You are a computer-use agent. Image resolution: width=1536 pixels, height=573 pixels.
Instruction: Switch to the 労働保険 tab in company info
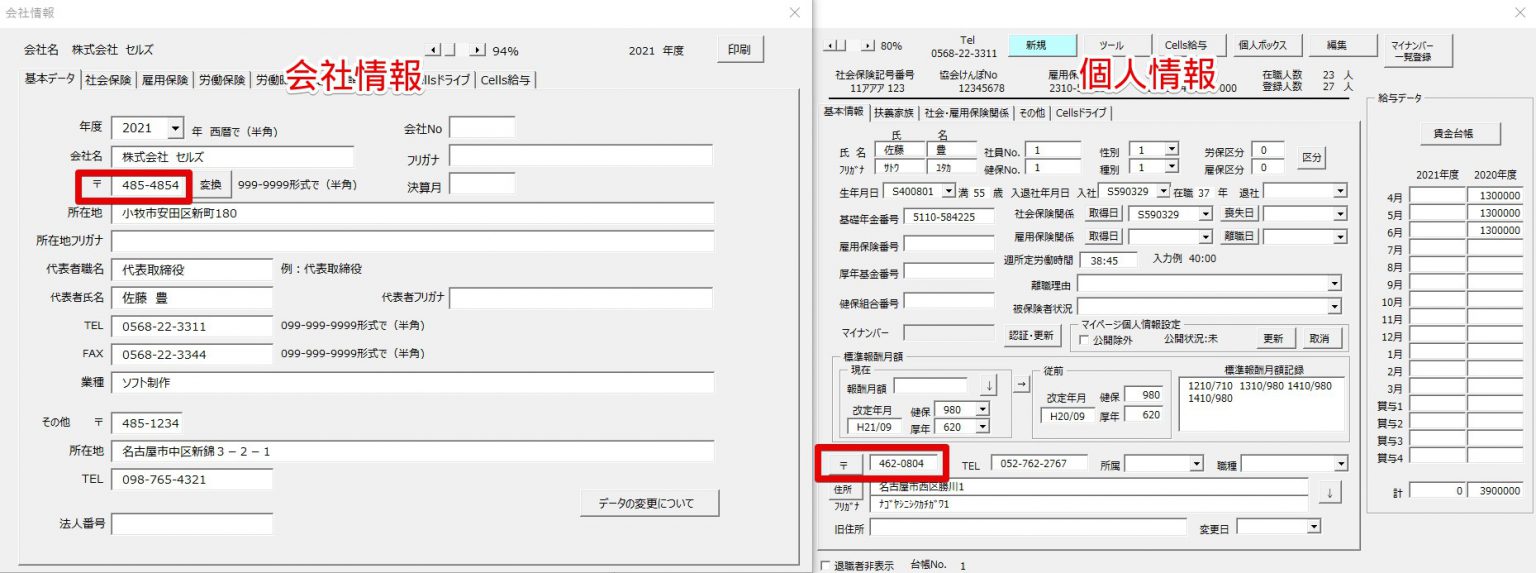tap(221, 80)
